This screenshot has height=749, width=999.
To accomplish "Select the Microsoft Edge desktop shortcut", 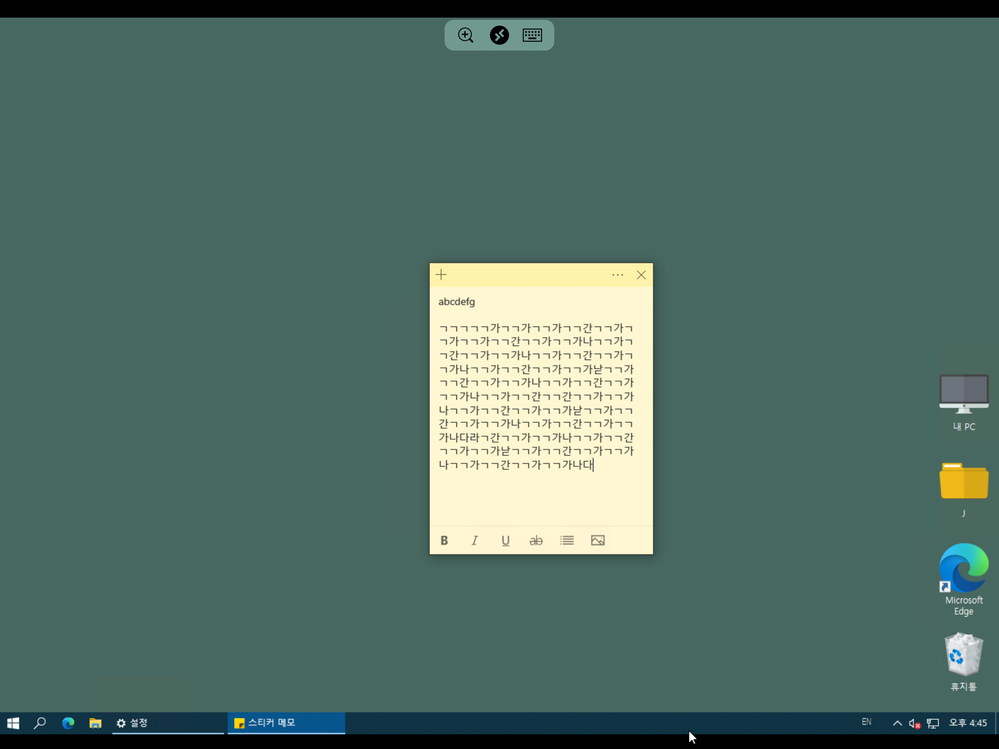I will tap(963, 580).
